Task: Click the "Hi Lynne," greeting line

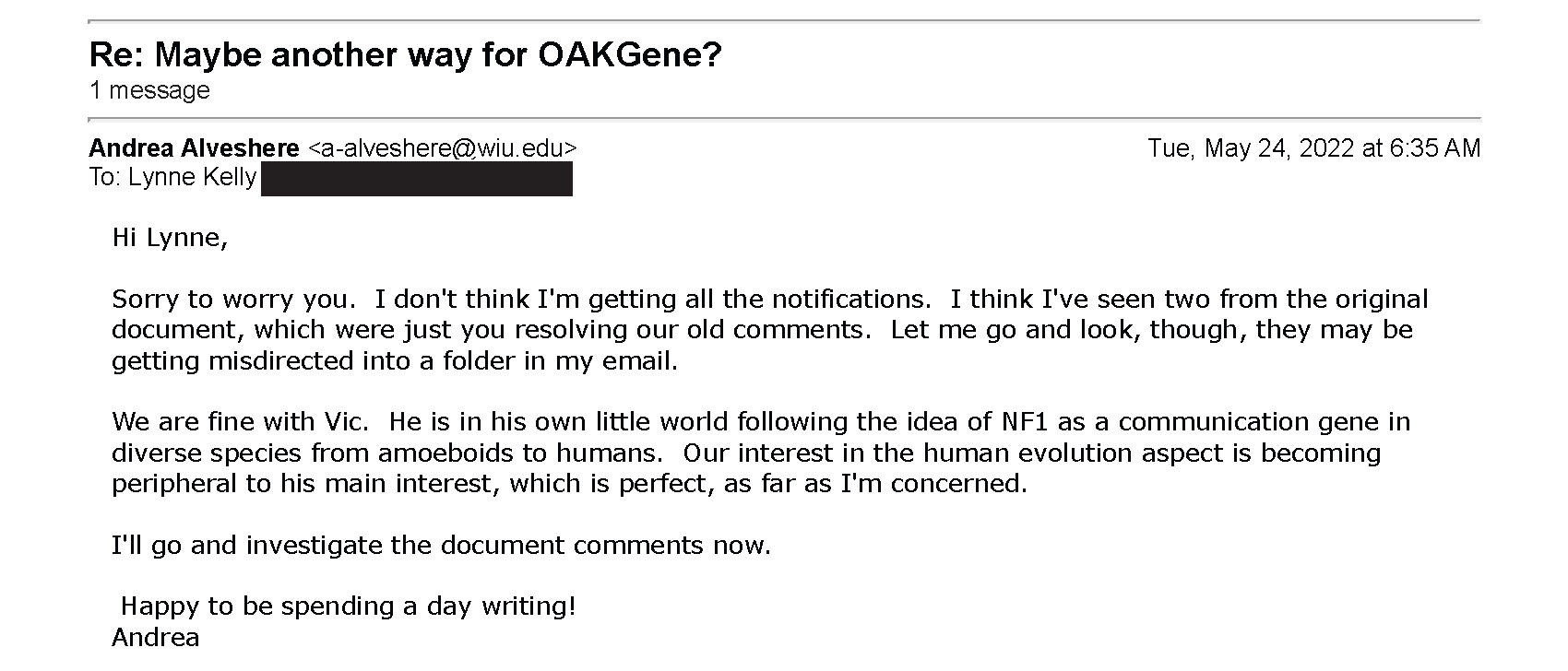Action: click(170, 239)
